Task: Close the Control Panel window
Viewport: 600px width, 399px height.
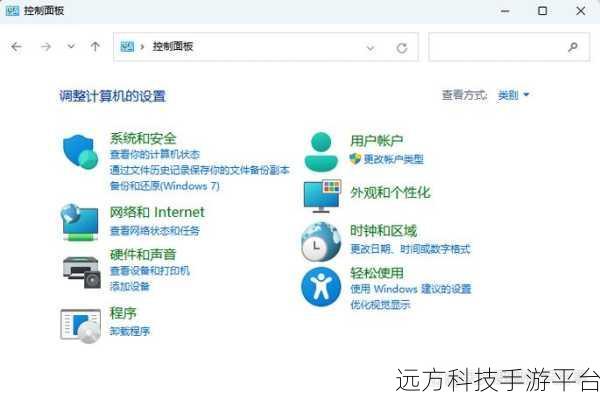Action: click(580, 11)
